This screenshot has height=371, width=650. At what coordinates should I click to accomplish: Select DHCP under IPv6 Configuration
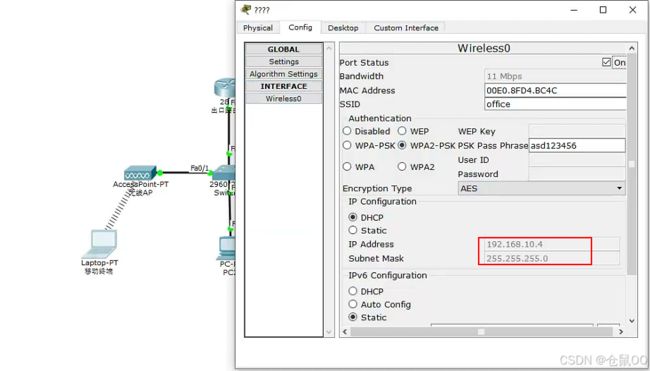pyautogui.click(x=353, y=291)
